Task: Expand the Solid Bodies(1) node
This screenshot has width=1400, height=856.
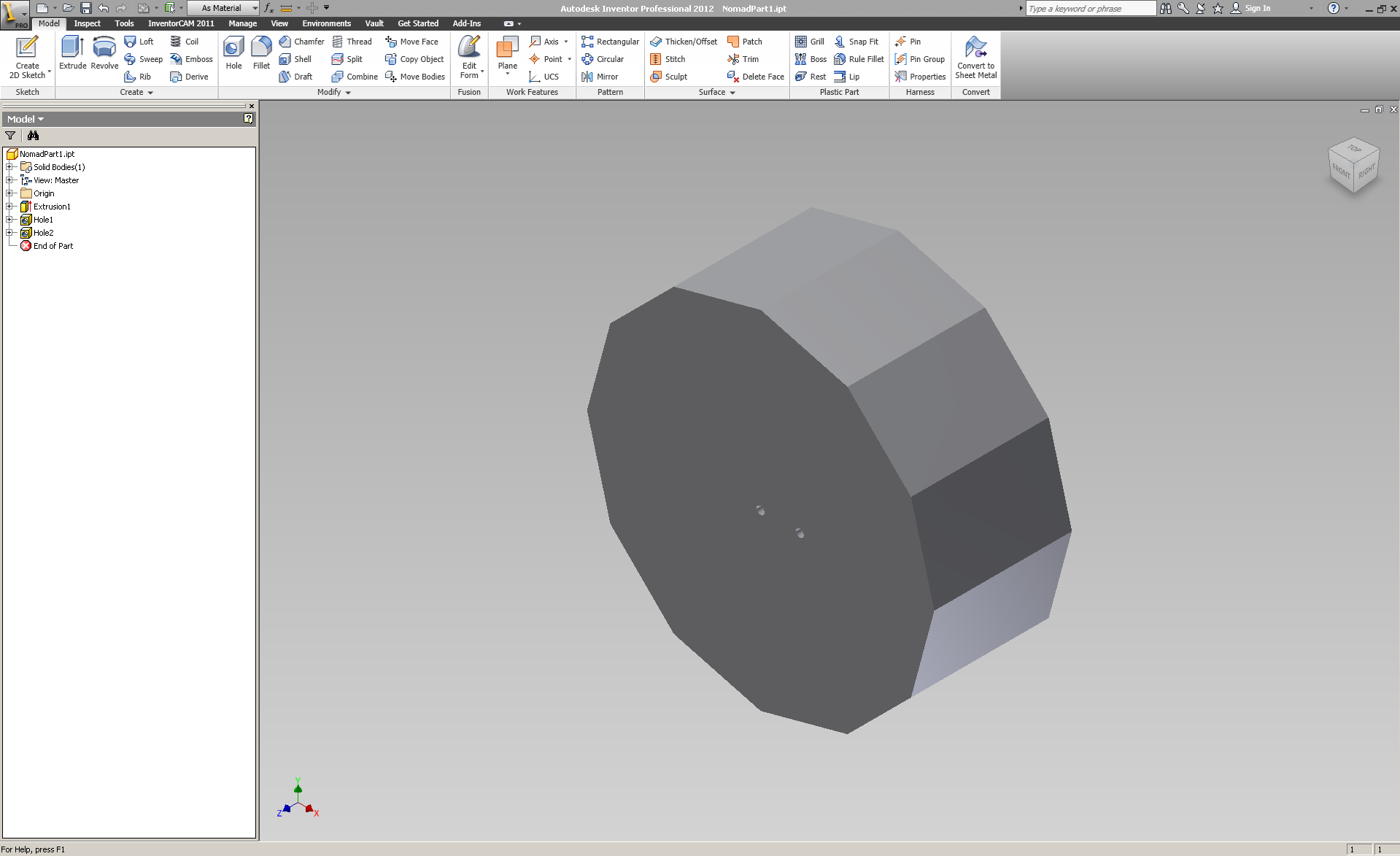Action: [x=9, y=167]
